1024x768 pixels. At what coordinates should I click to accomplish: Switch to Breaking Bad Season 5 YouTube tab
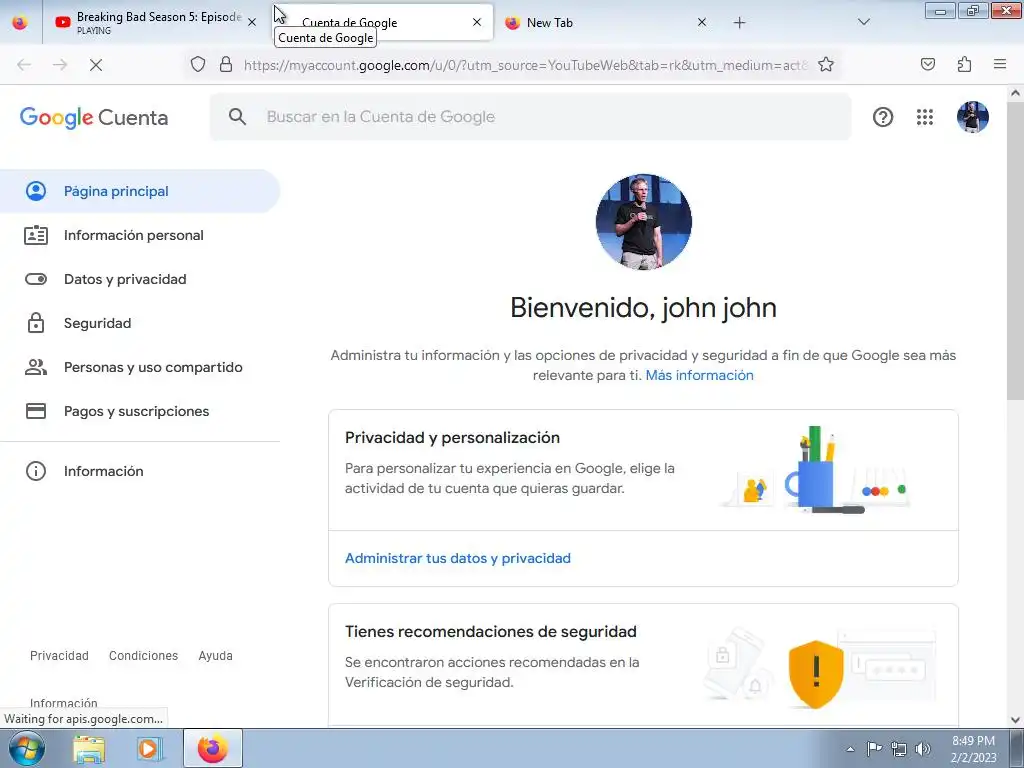tap(149, 22)
